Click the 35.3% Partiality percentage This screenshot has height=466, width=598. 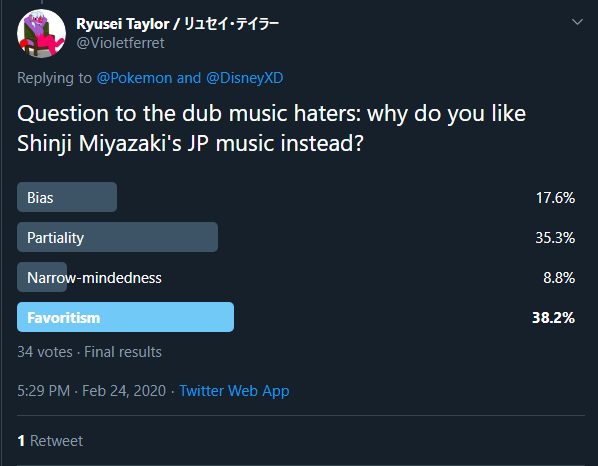pyautogui.click(x=555, y=238)
